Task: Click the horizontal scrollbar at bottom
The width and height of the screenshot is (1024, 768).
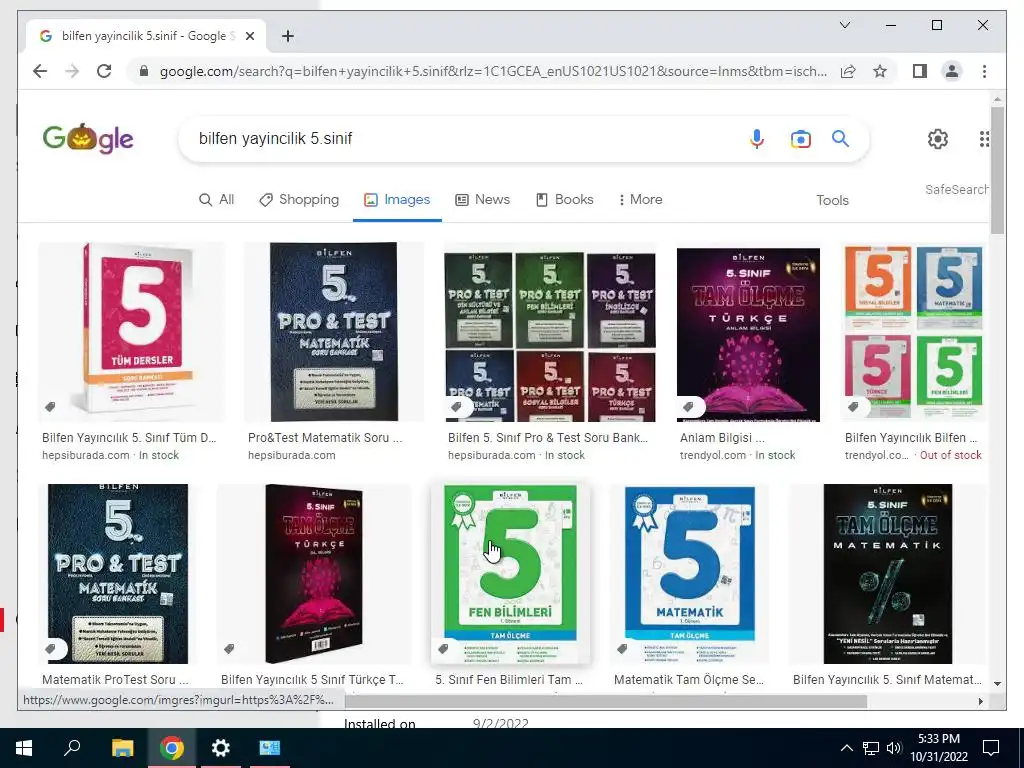Action: (x=605, y=701)
